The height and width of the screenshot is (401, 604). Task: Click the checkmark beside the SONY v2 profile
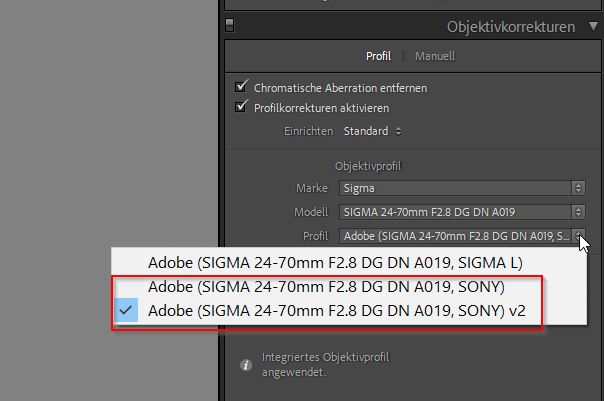(x=125, y=311)
